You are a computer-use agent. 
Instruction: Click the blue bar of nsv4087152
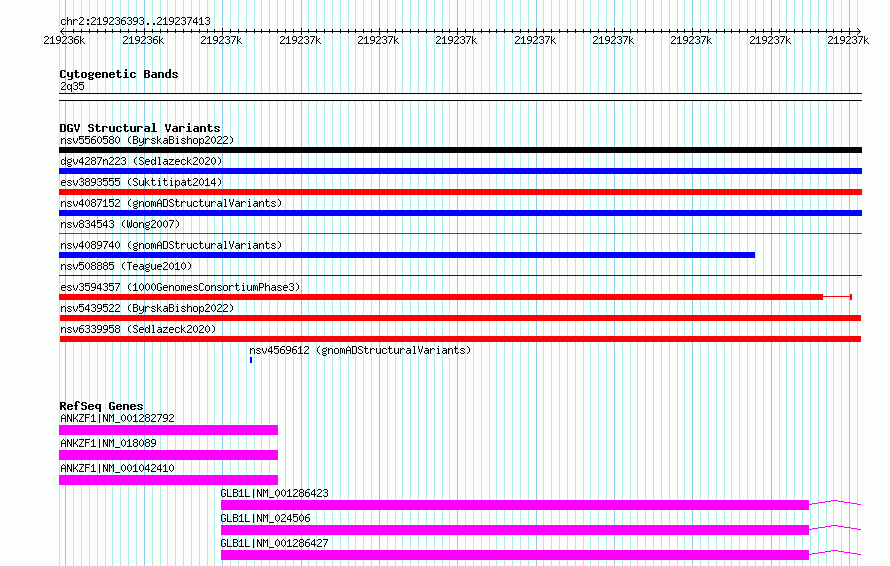tap(460, 213)
